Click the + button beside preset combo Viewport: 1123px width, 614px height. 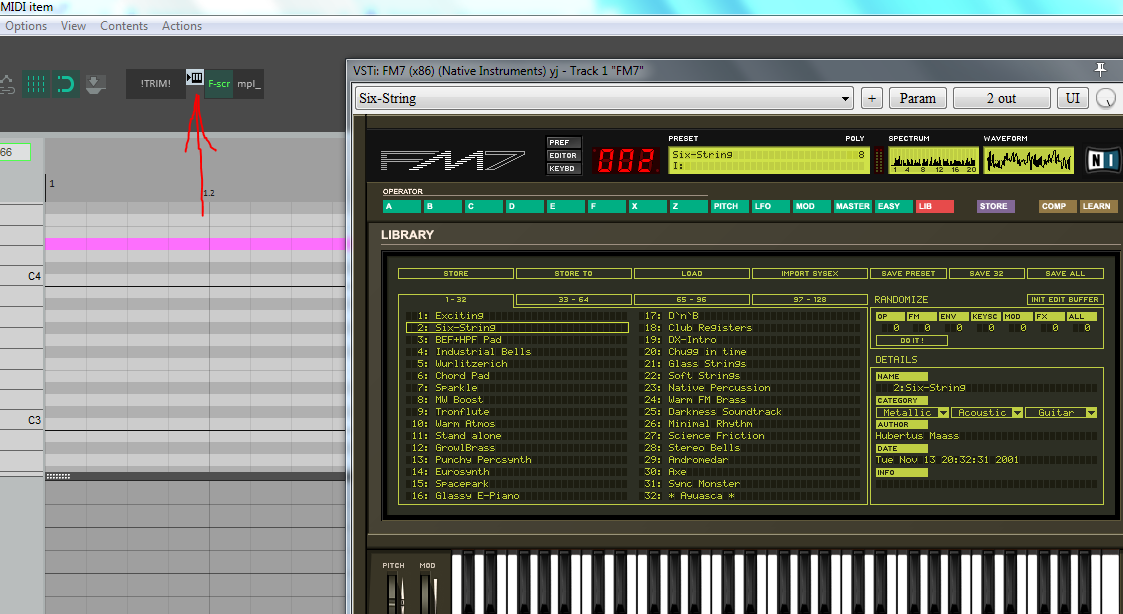tap(872, 98)
